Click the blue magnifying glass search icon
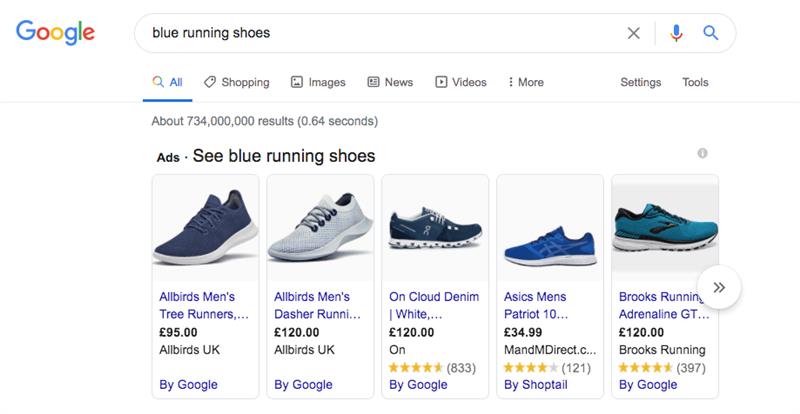Screen dimensions: 800x414 click(711, 33)
